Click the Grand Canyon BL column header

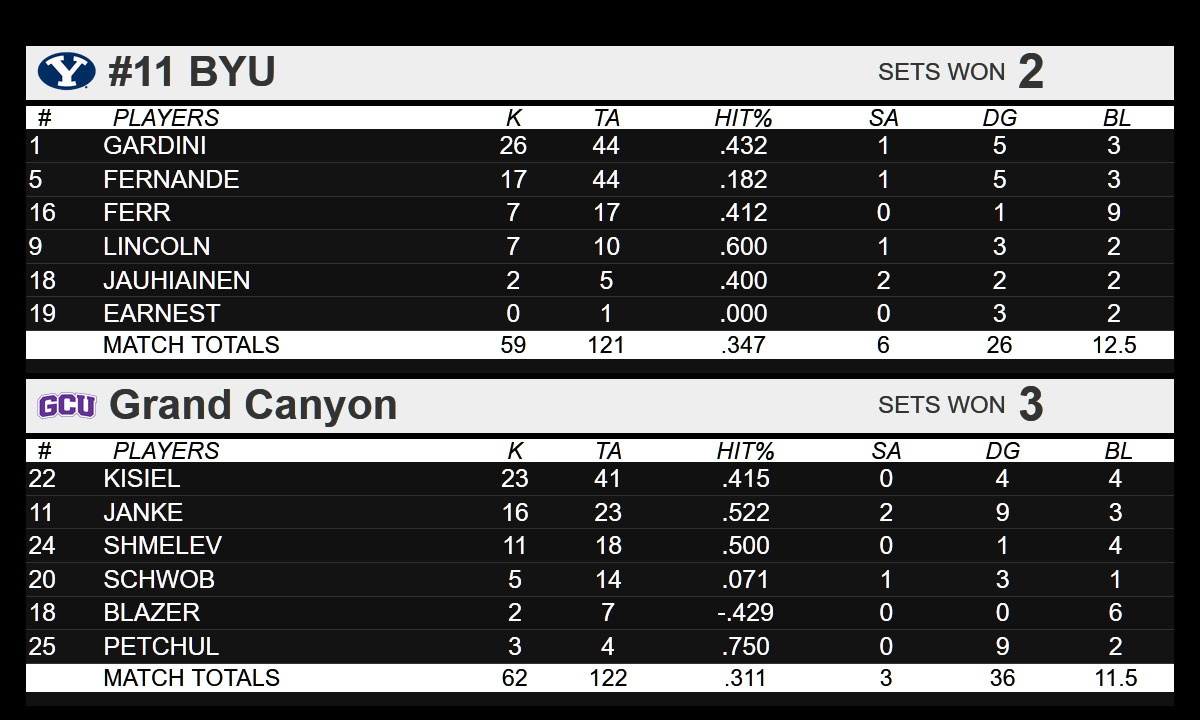(x=1118, y=451)
